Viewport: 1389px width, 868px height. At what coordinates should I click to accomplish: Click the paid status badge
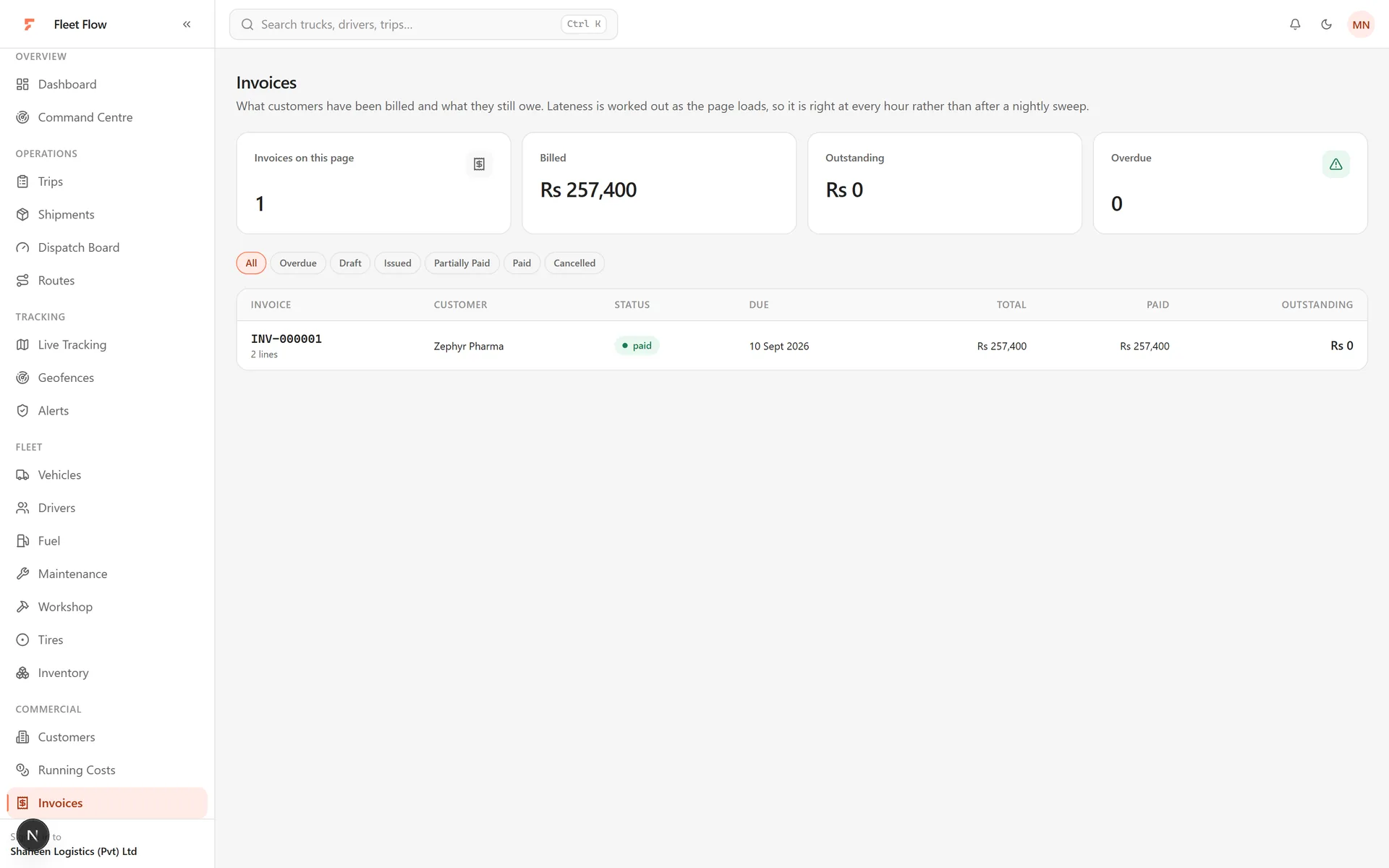[x=637, y=346]
